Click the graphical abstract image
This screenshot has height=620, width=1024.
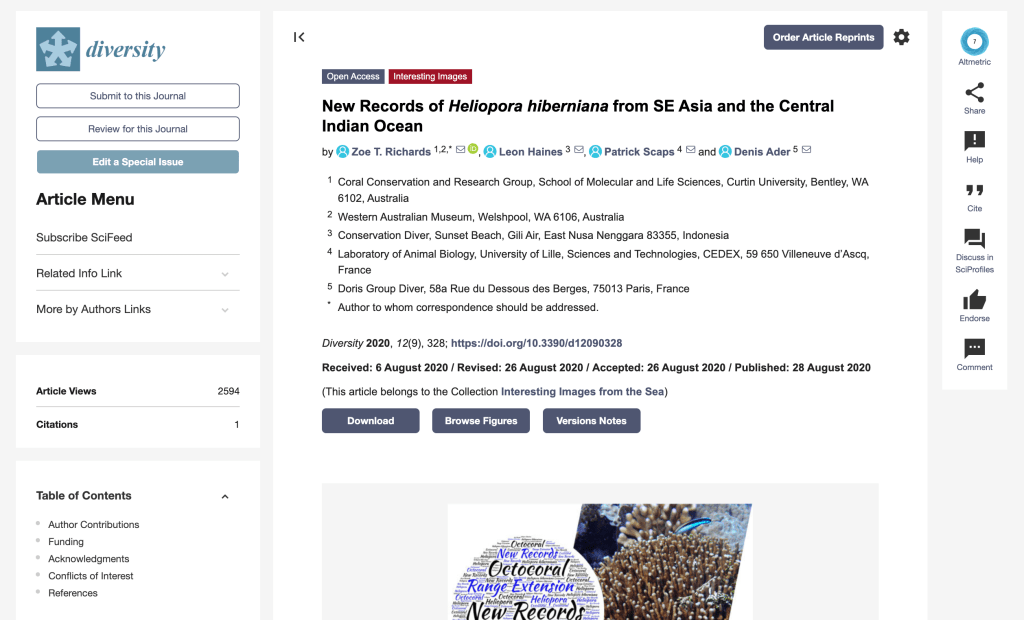(x=599, y=560)
